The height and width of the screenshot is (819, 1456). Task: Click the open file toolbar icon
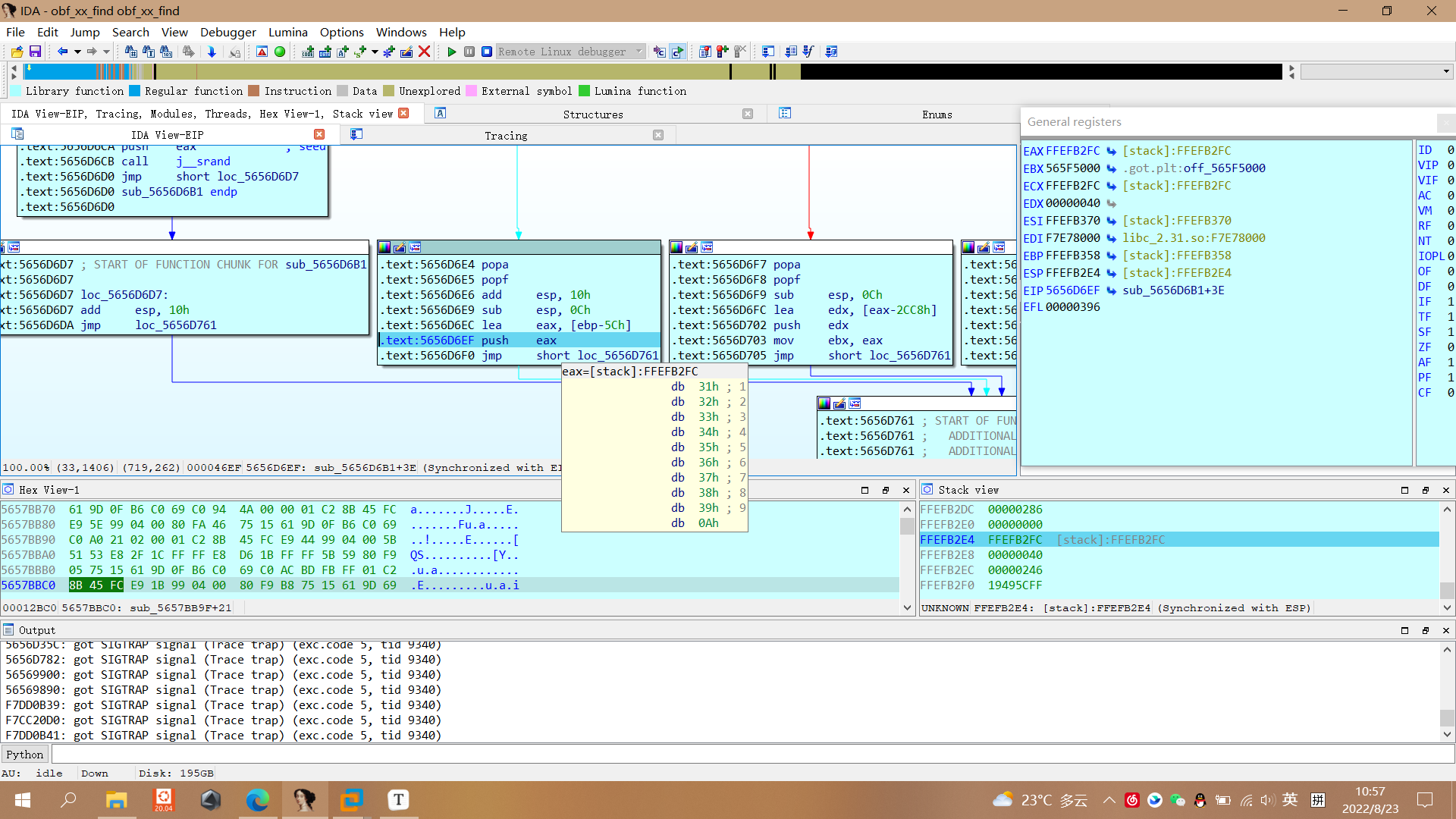(17, 52)
